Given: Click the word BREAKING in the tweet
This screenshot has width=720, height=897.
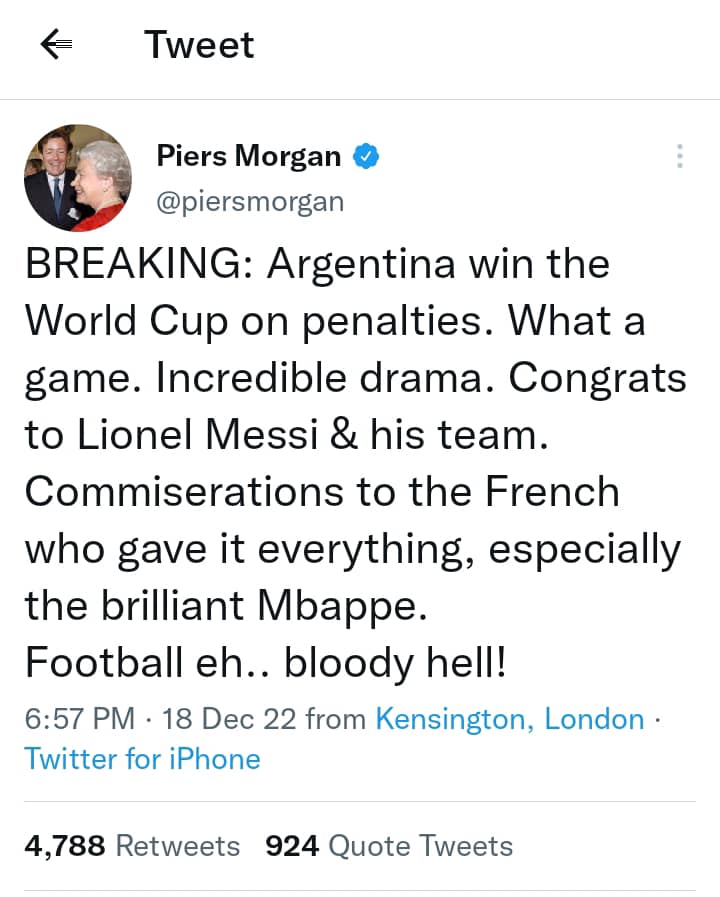Looking at the screenshot, I should (x=138, y=265).
